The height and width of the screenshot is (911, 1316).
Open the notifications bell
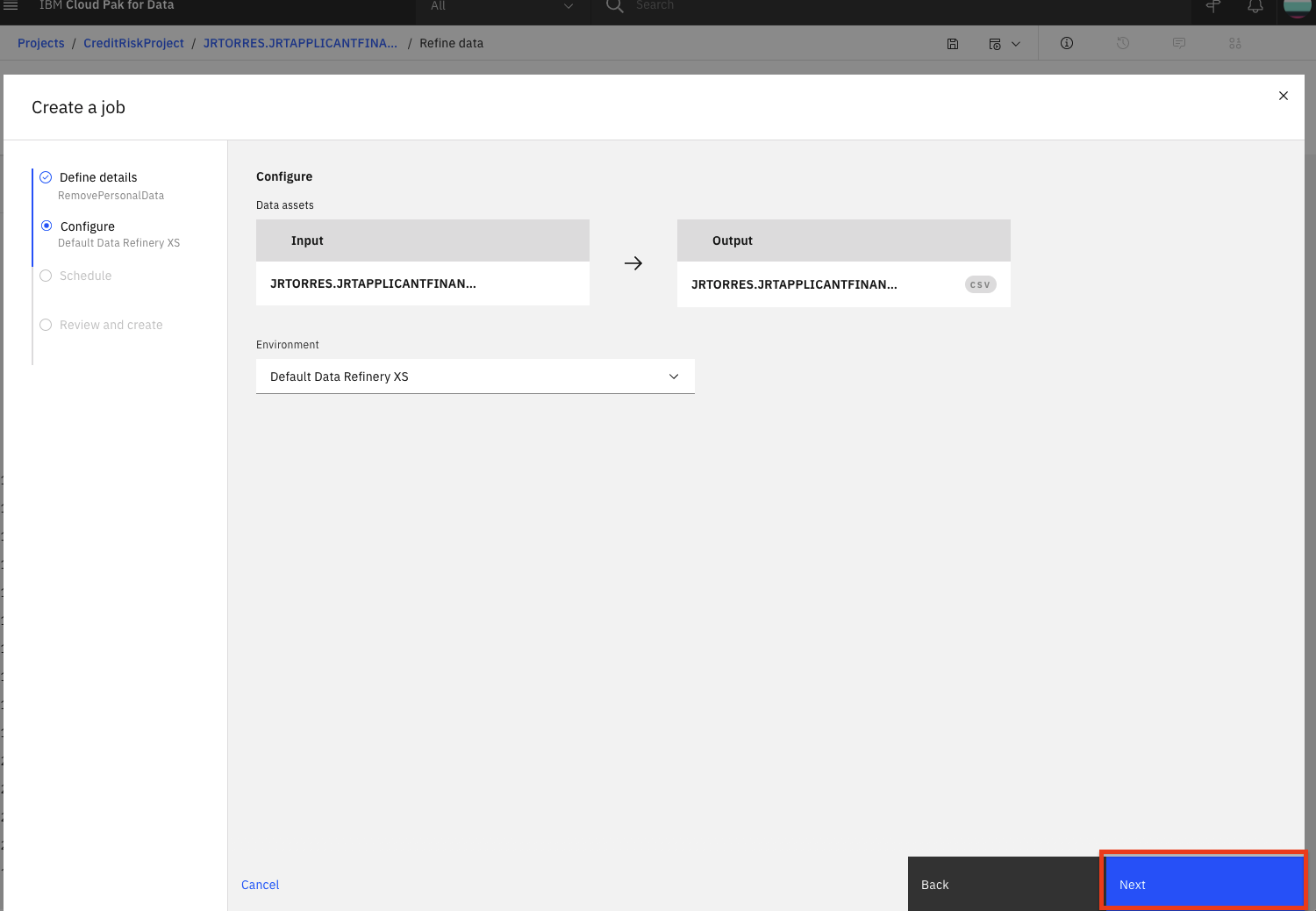tap(1255, 6)
